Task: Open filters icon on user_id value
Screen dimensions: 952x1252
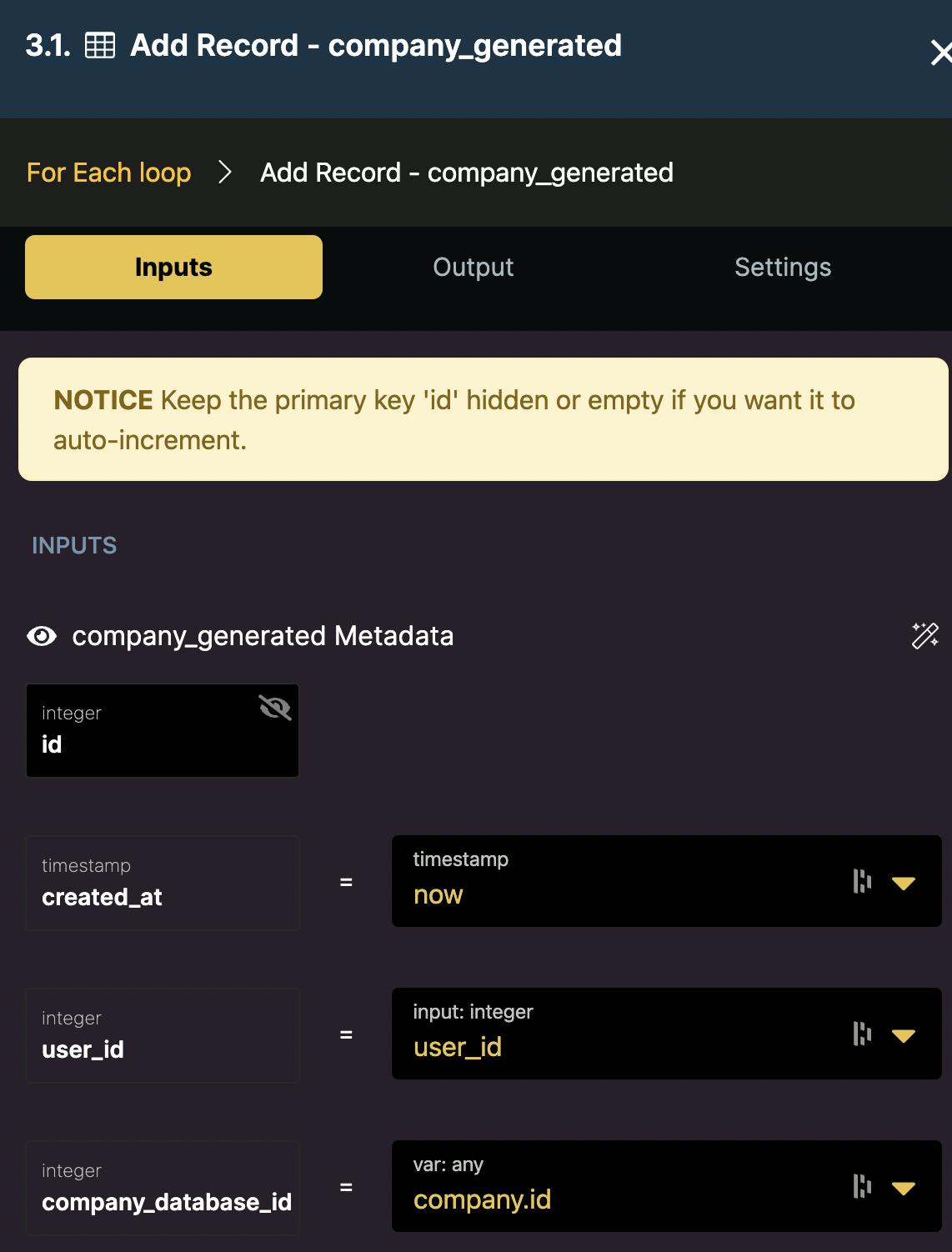Action: (862, 1034)
